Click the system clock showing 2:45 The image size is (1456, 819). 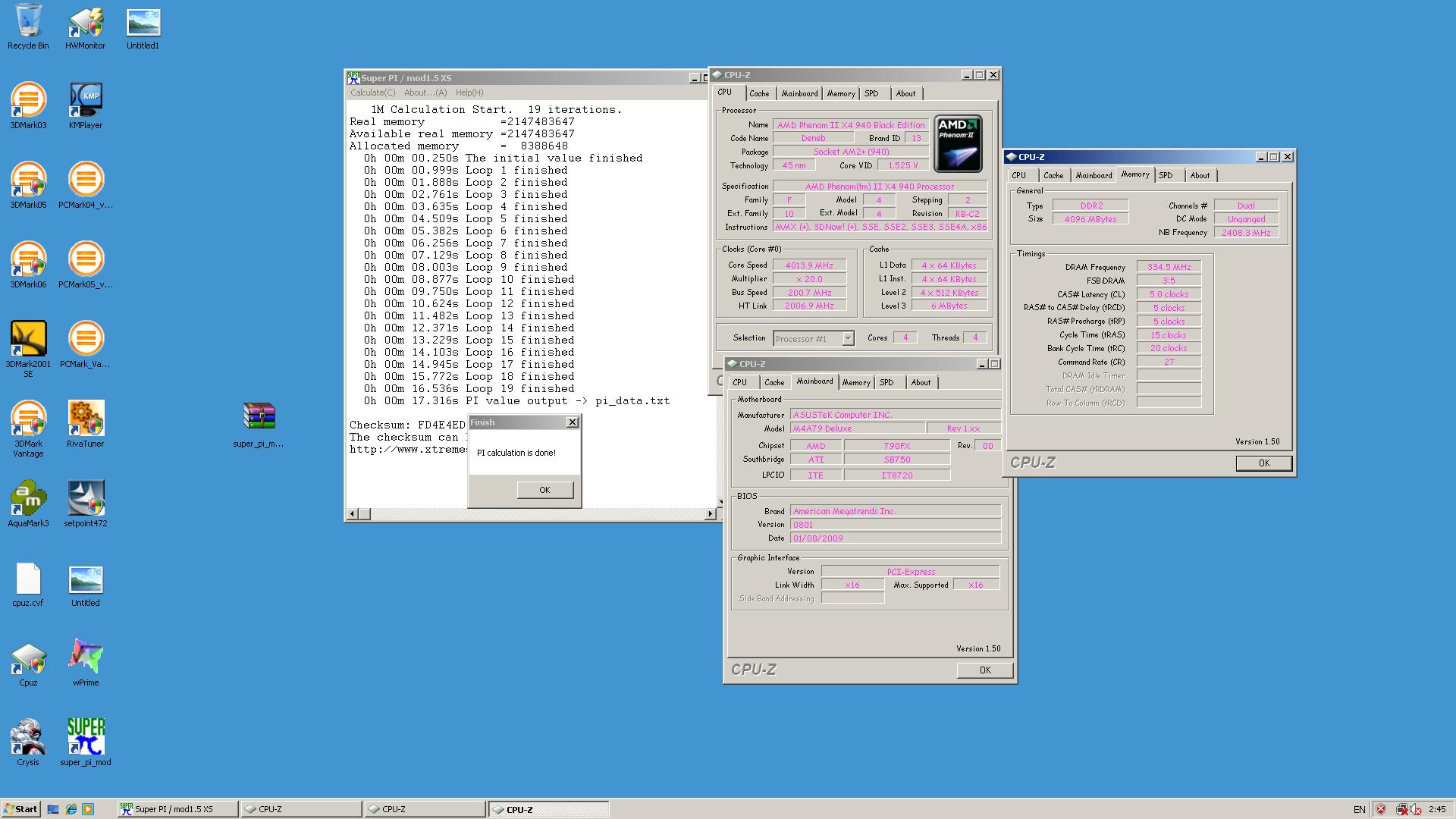[1437, 809]
